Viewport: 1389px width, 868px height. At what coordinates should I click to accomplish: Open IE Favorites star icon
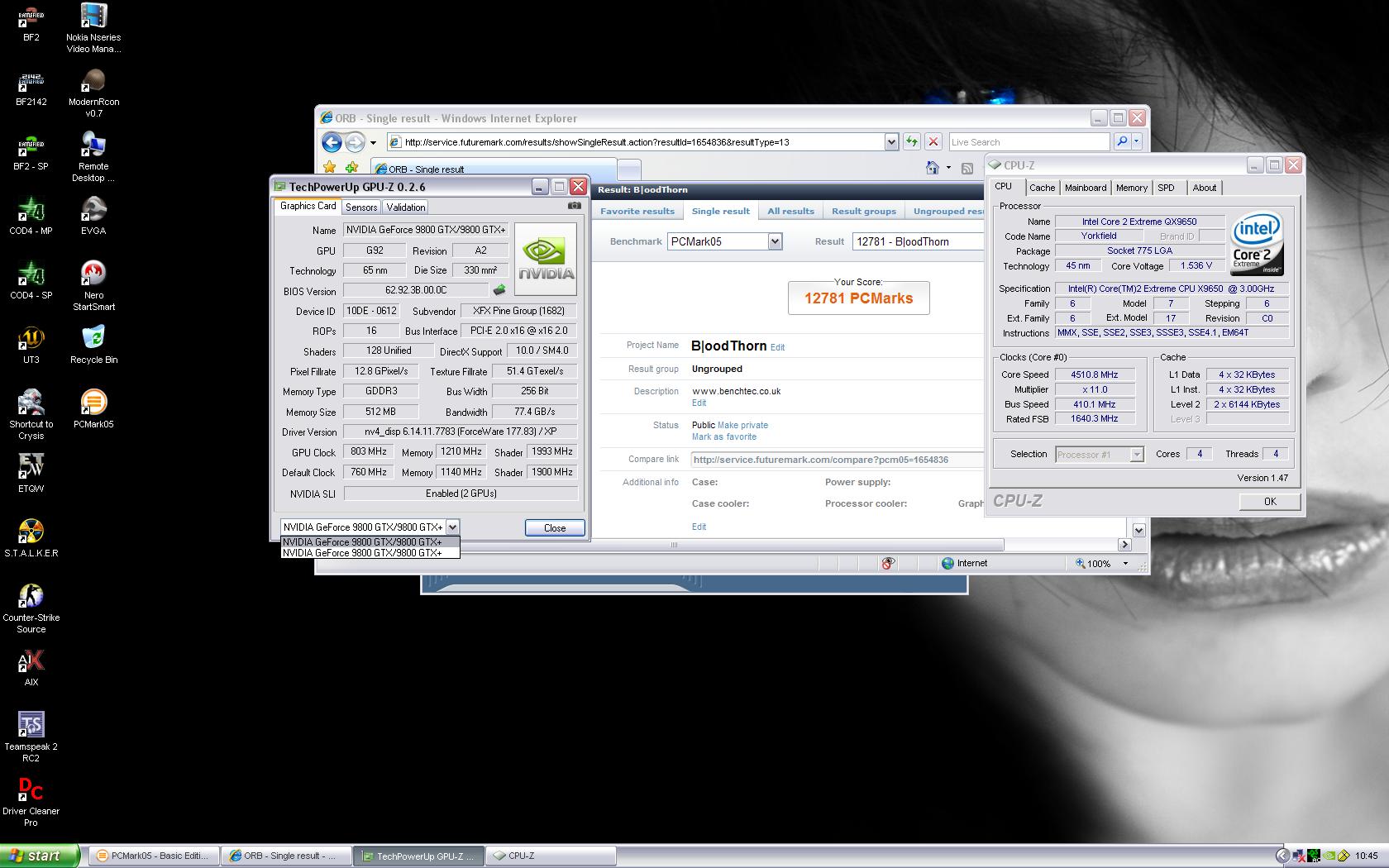330,168
